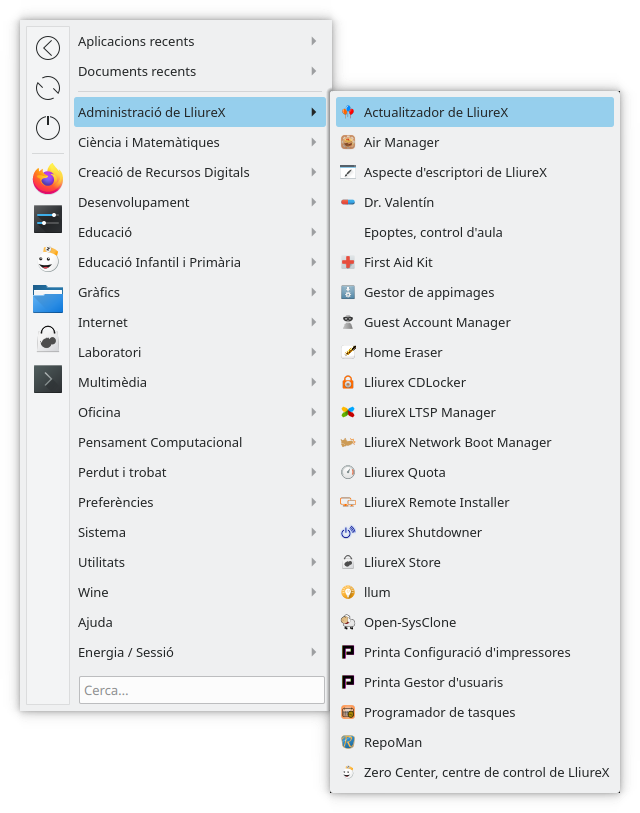Expand the Educació category arrow
Screen dimensions: 640x813
314,232
